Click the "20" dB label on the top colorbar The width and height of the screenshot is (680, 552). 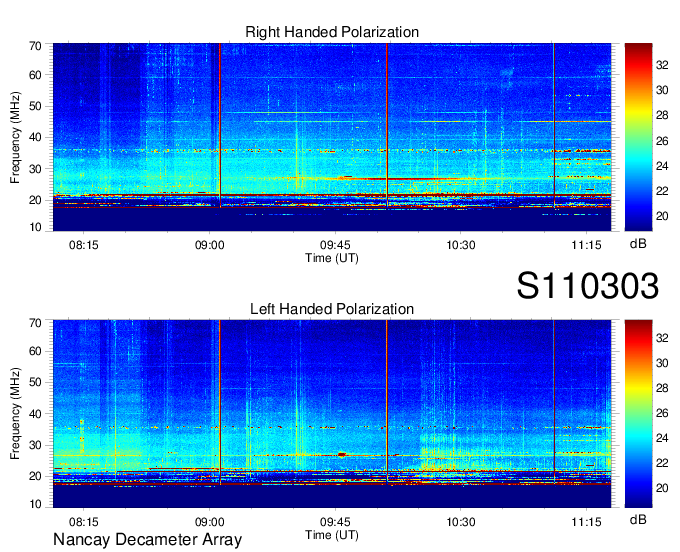662,216
